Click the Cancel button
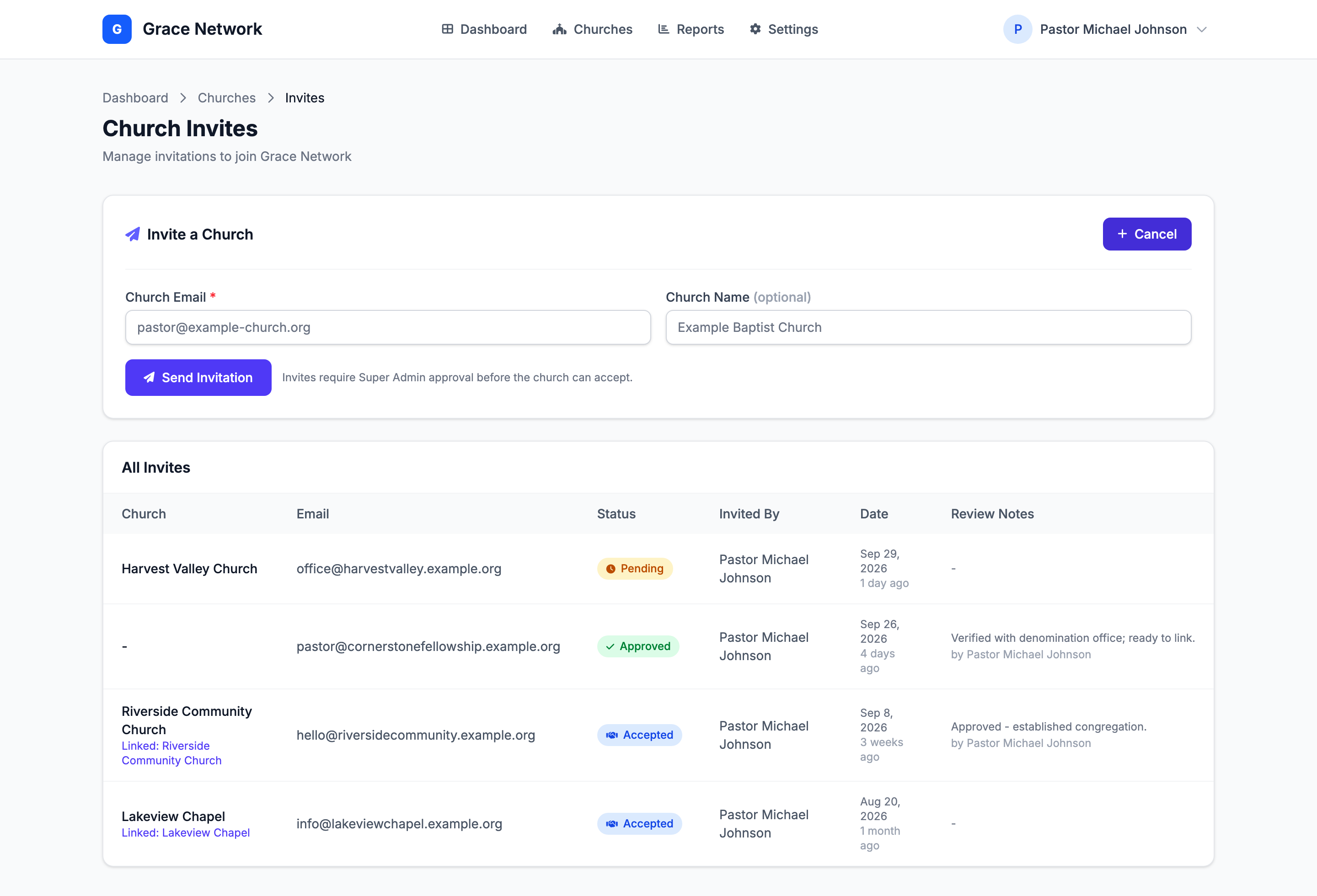 point(1147,234)
